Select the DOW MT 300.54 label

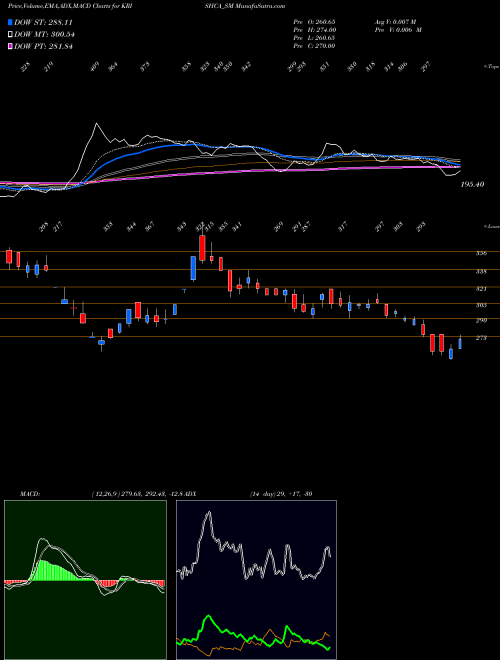(44, 35)
